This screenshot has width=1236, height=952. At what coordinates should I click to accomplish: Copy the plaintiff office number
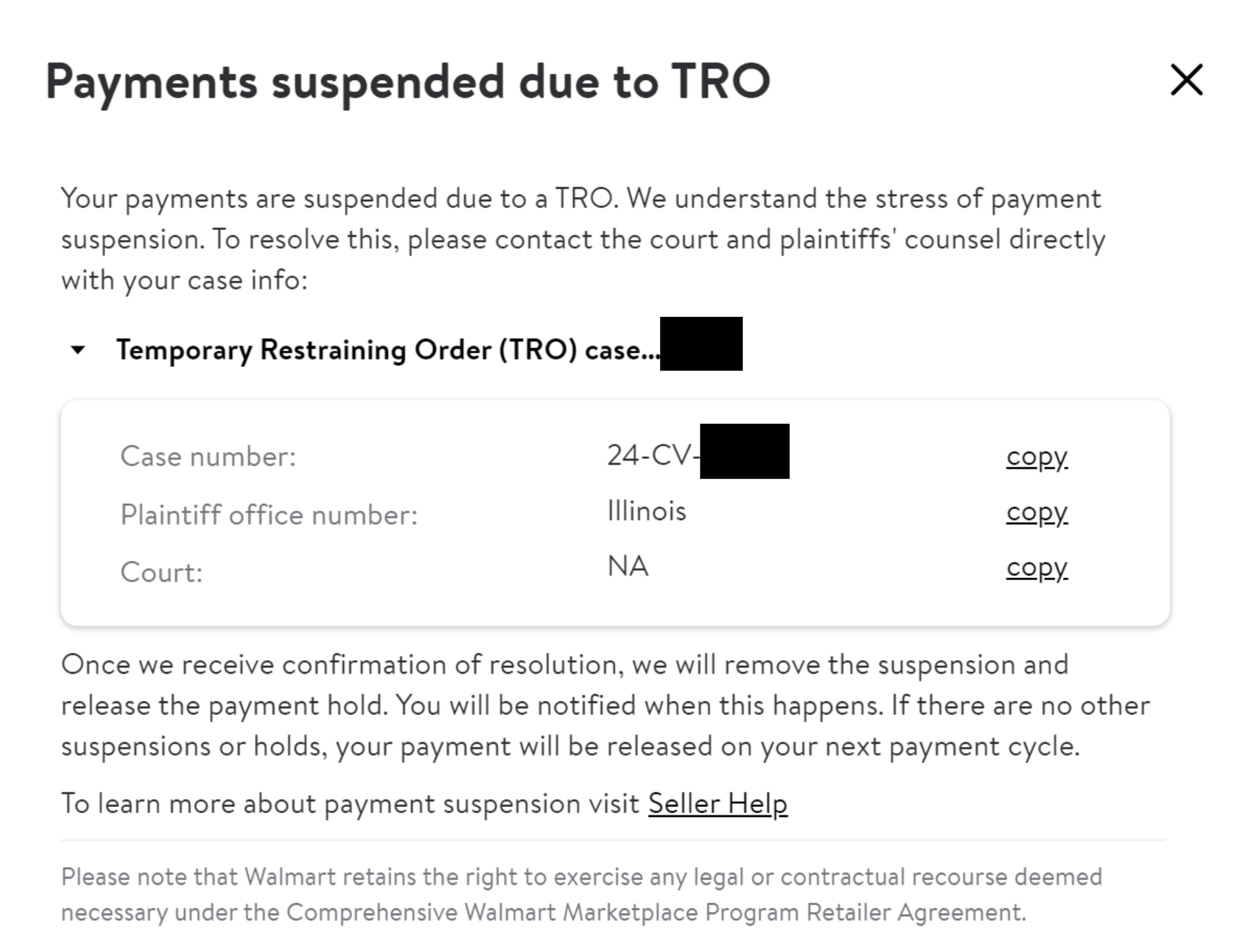coord(1037,513)
